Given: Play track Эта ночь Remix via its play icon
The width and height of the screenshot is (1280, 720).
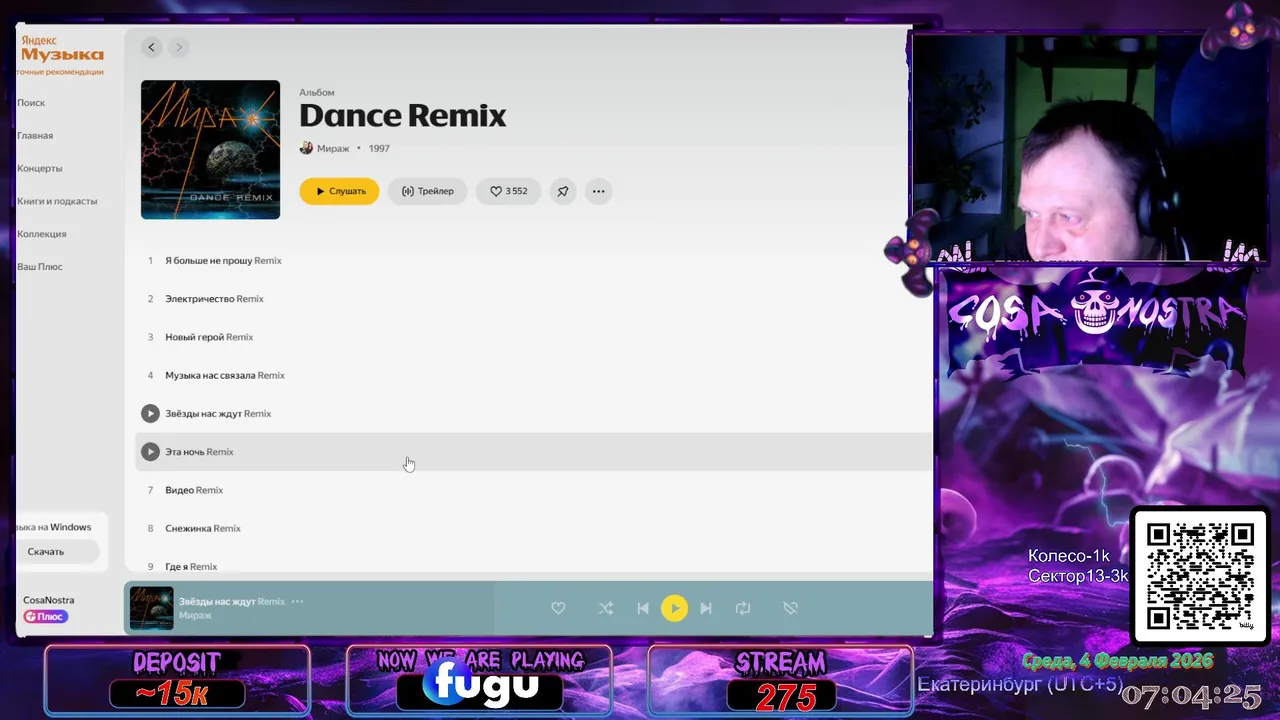Looking at the screenshot, I should pos(150,452).
